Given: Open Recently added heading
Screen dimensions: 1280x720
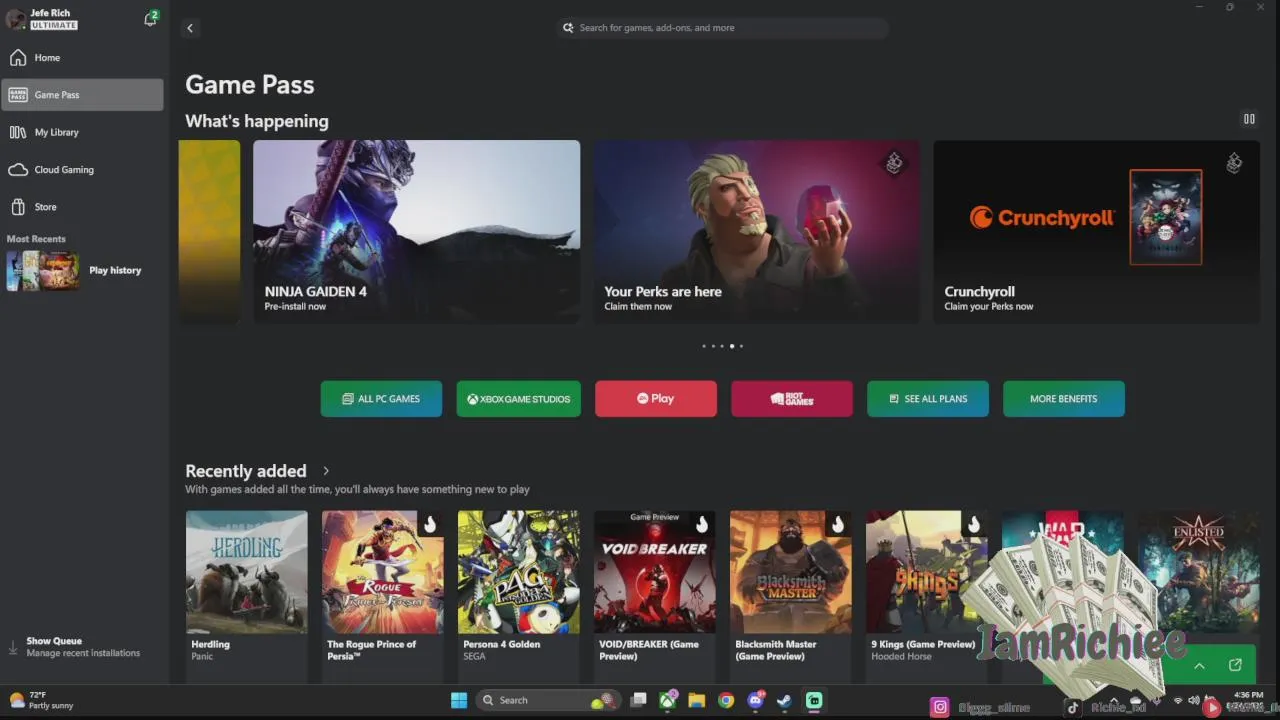Looking at the screenshot, I should pos(246,471).
